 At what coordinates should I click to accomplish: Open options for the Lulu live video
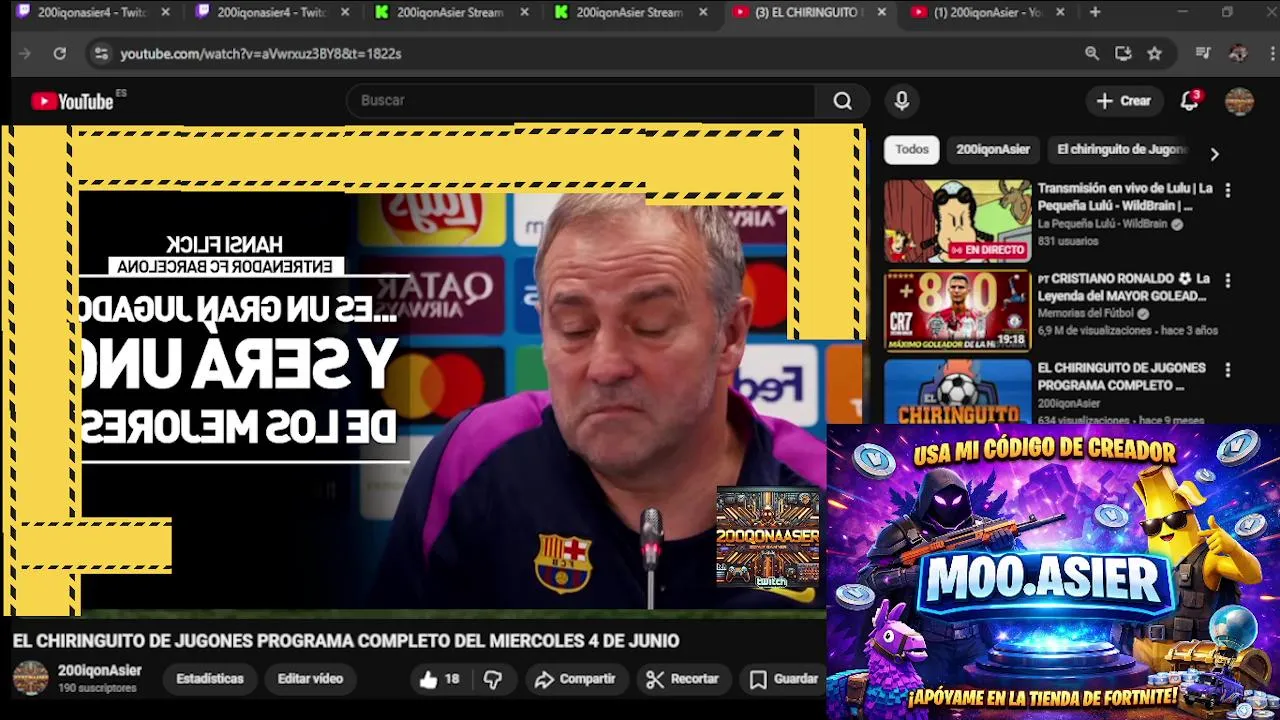1227,190
